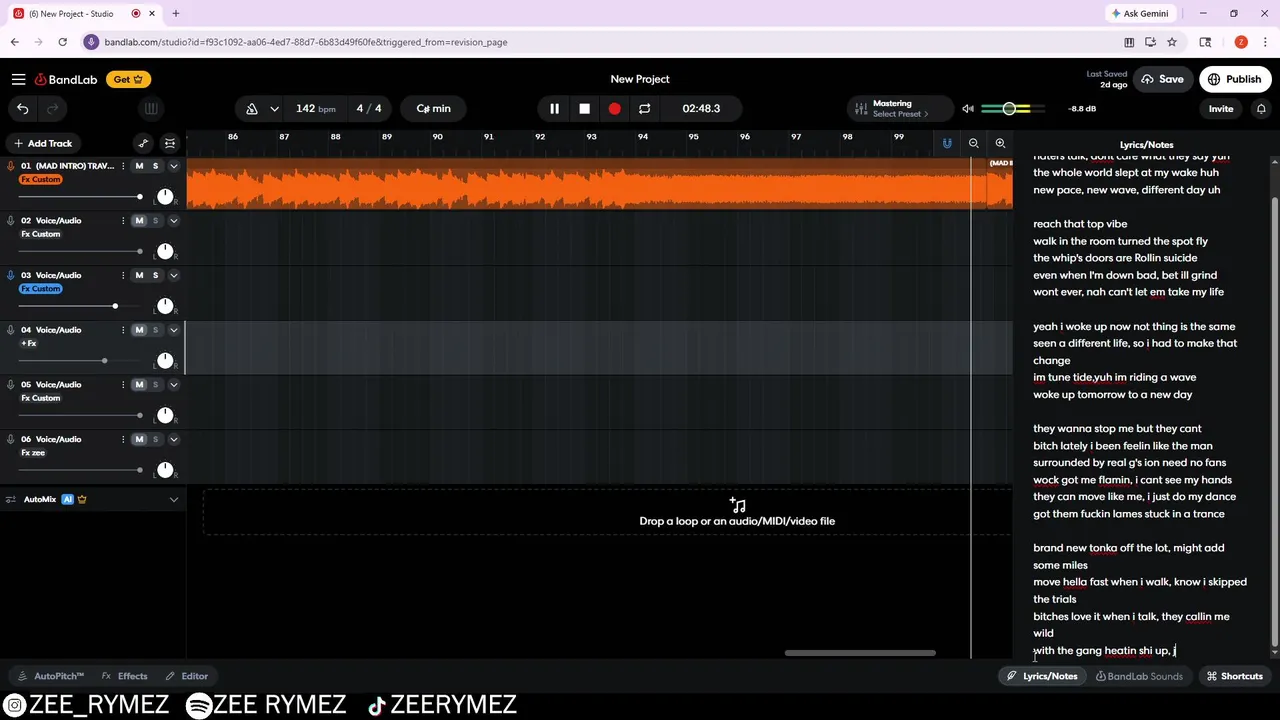
Task: Open the Effects panel tab
Action: [x=124, y=676]
